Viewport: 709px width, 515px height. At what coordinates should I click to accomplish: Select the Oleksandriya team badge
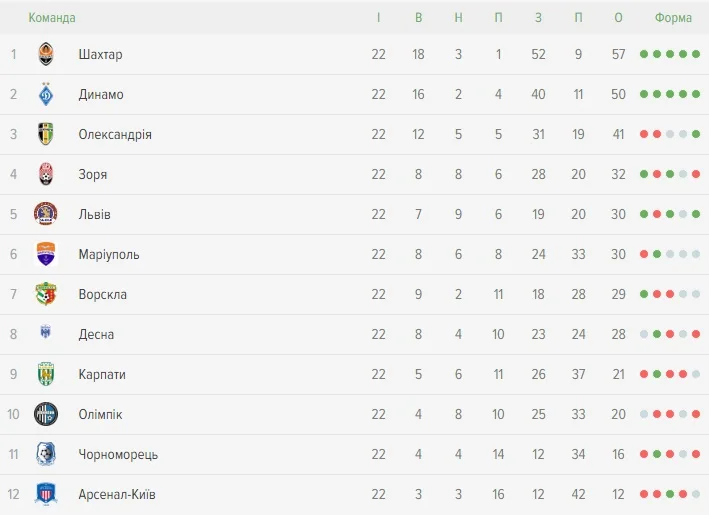pos(46,134)
